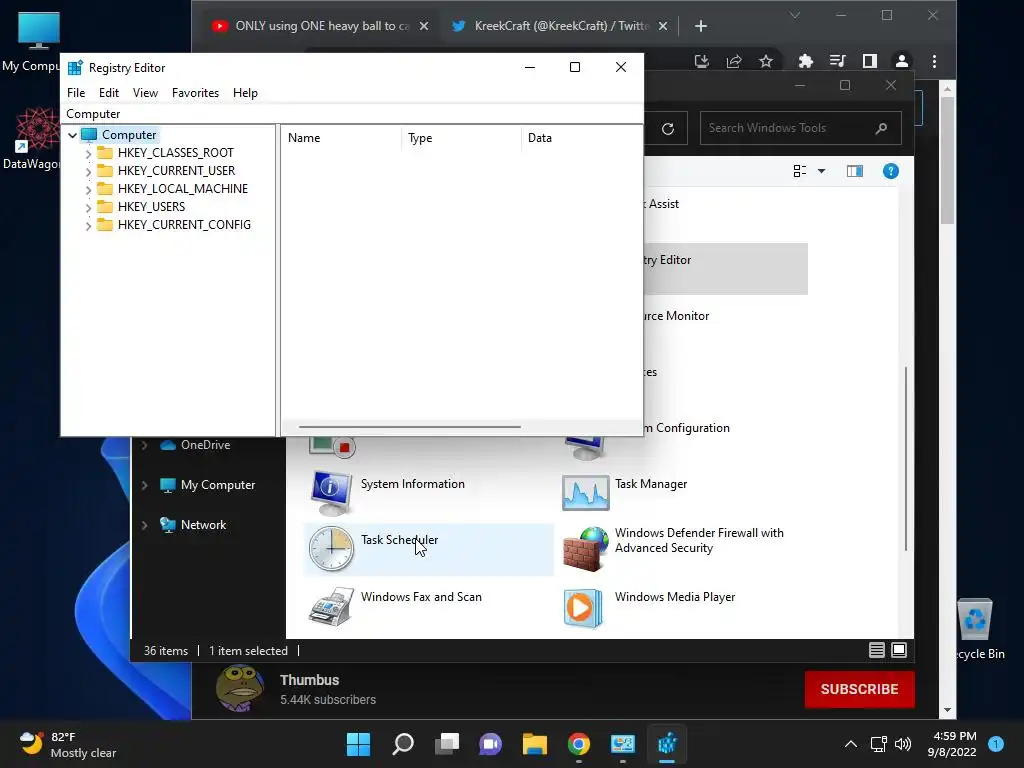The image size is (1024, 768).
Task: Open the View menu in Registry Editor
Action: pos(145,93)
